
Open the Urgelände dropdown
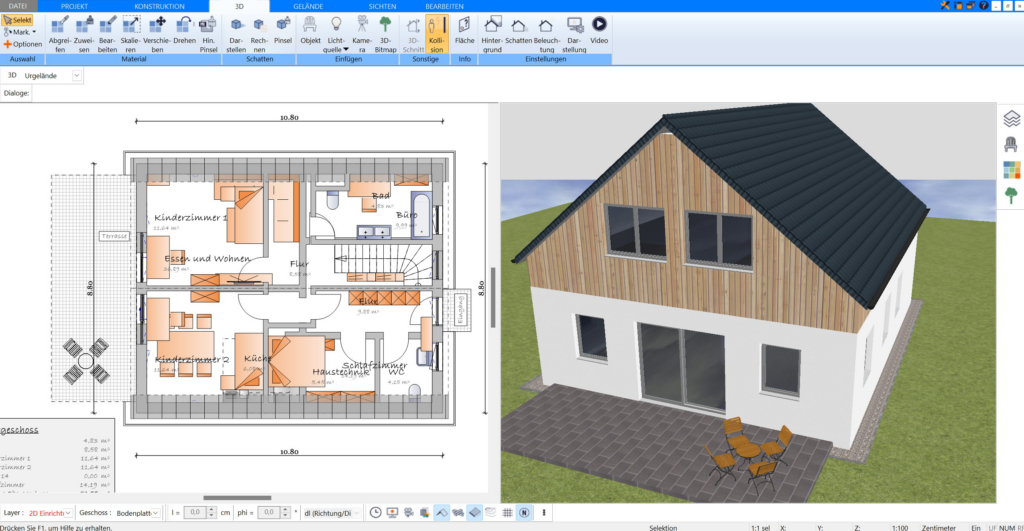[76, 76]
